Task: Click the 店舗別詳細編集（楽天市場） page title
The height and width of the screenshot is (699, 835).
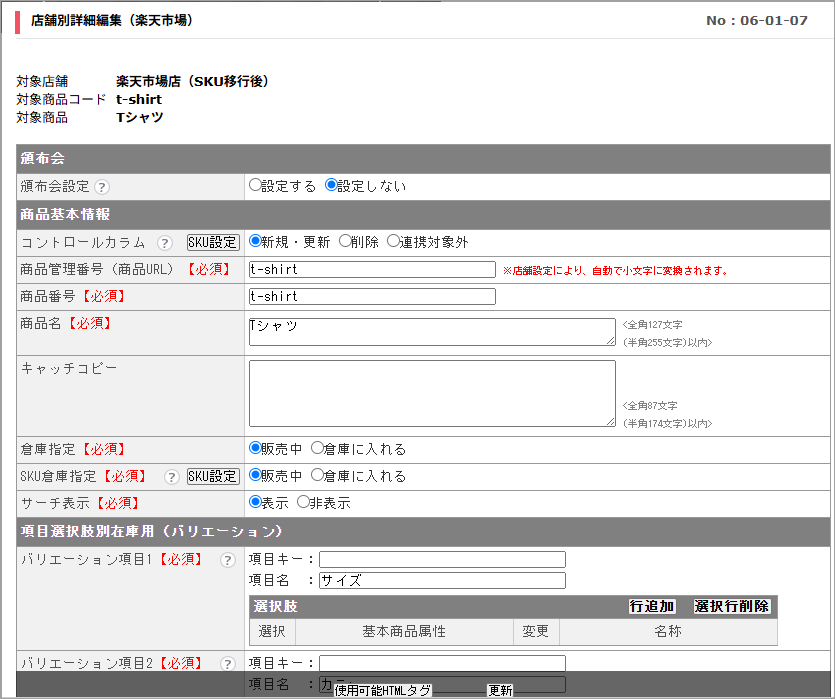Action: coord(112,20)
